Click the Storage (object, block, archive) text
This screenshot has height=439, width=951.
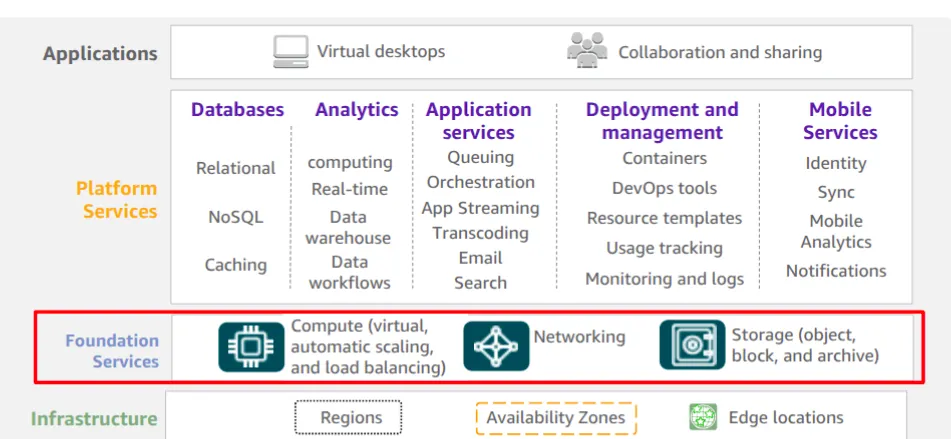tap(805, 345)
